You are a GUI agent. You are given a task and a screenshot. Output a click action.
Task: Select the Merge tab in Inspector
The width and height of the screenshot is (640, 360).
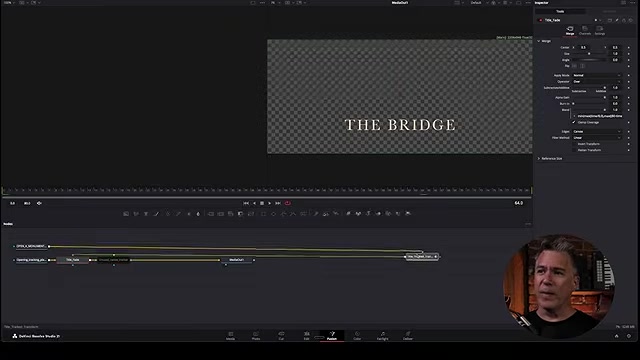570,31
